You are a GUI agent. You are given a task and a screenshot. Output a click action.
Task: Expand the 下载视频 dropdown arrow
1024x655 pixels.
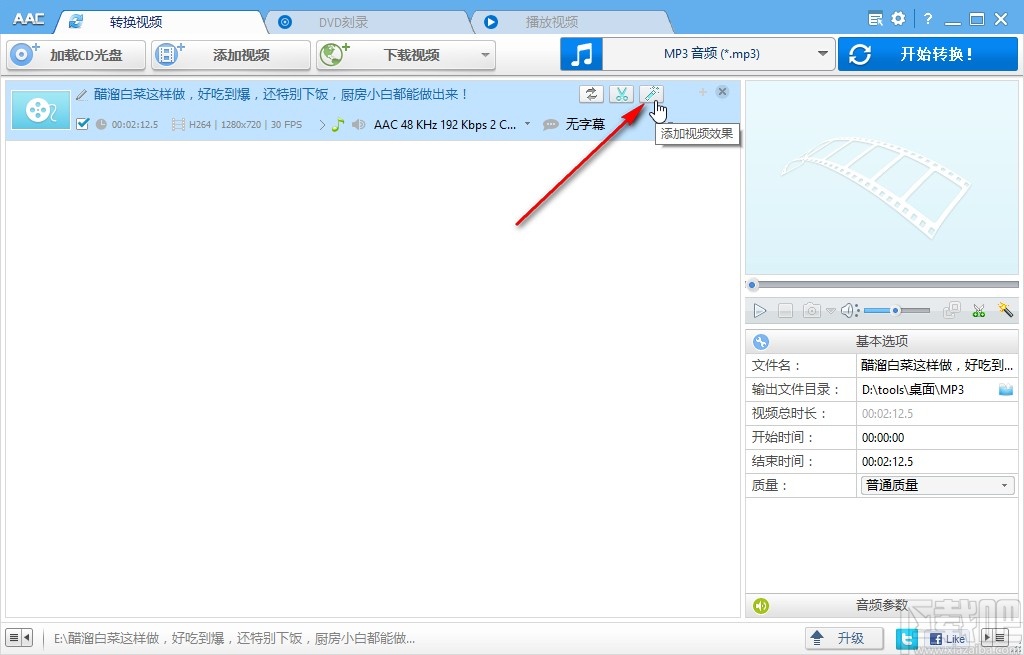(486, 55)
